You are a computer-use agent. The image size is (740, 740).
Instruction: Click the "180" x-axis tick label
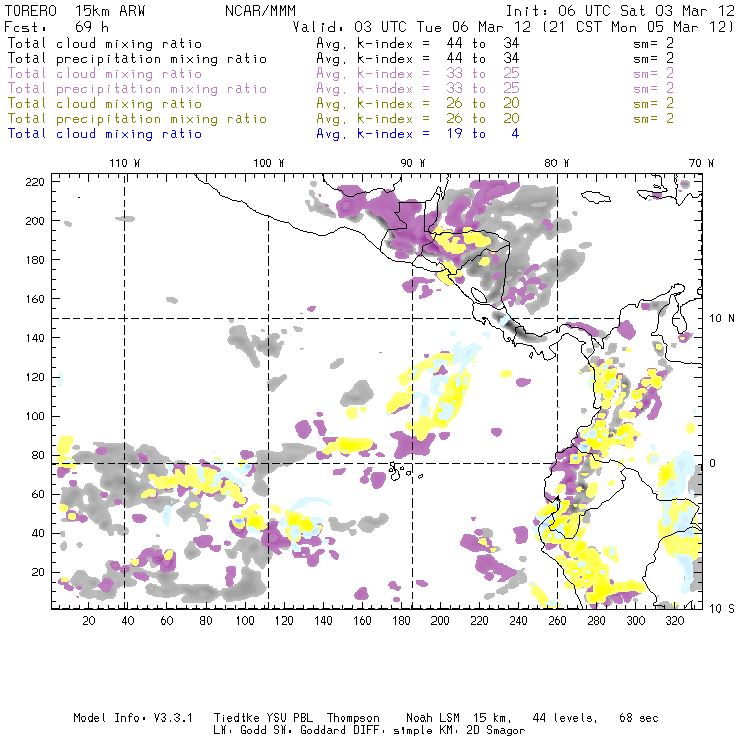point(401,621)
